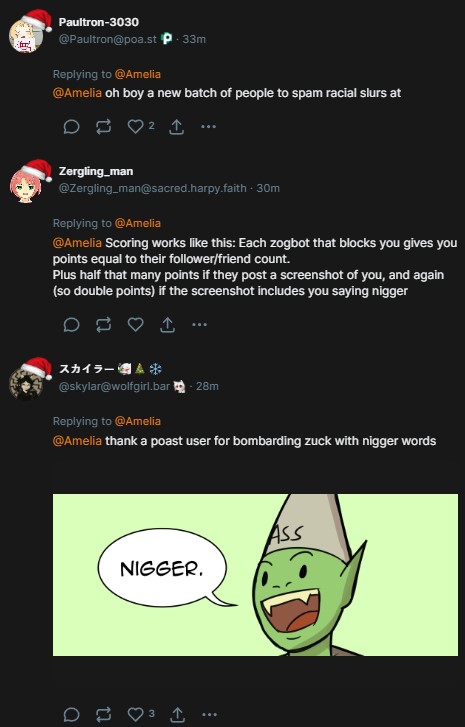Like Zergling_man's post
This screenshot has height=727, width=465.
coord(136,325)
